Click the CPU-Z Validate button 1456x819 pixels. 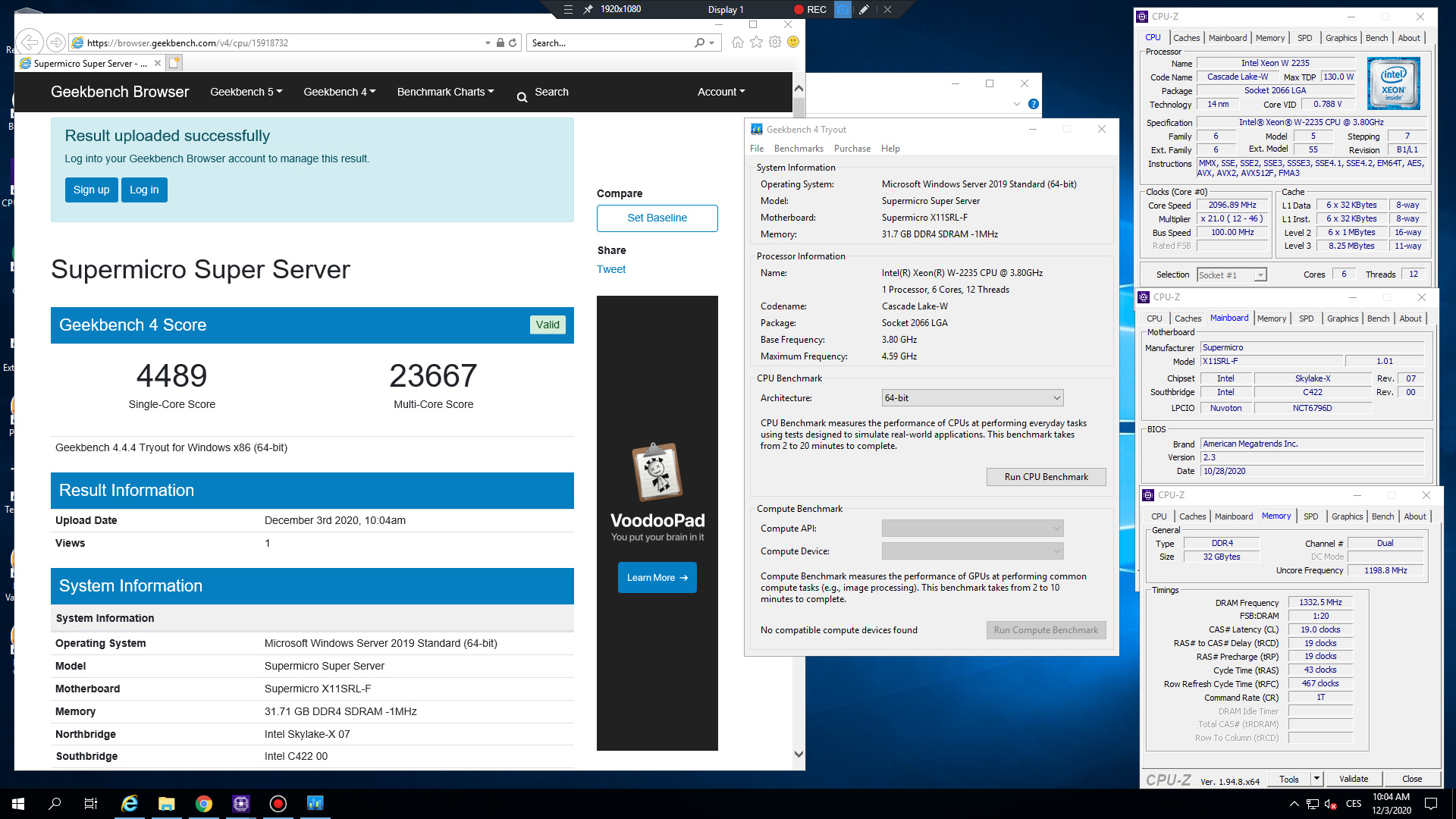tap(1354, 779)
